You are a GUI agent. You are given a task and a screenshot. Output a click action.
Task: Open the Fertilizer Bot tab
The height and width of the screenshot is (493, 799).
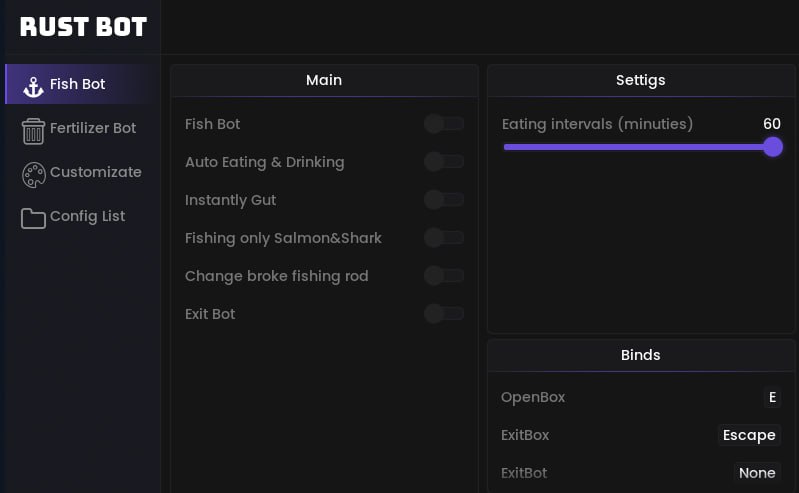[93, 128]
